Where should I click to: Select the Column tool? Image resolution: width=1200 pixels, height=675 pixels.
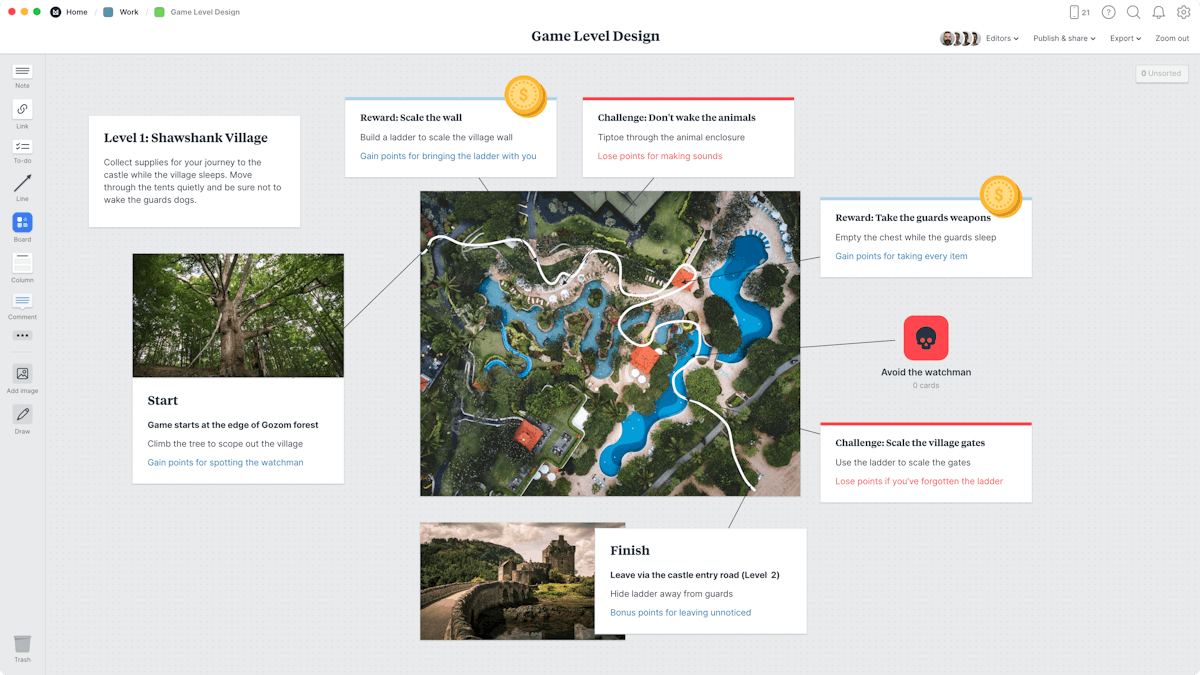coord(22,261)
